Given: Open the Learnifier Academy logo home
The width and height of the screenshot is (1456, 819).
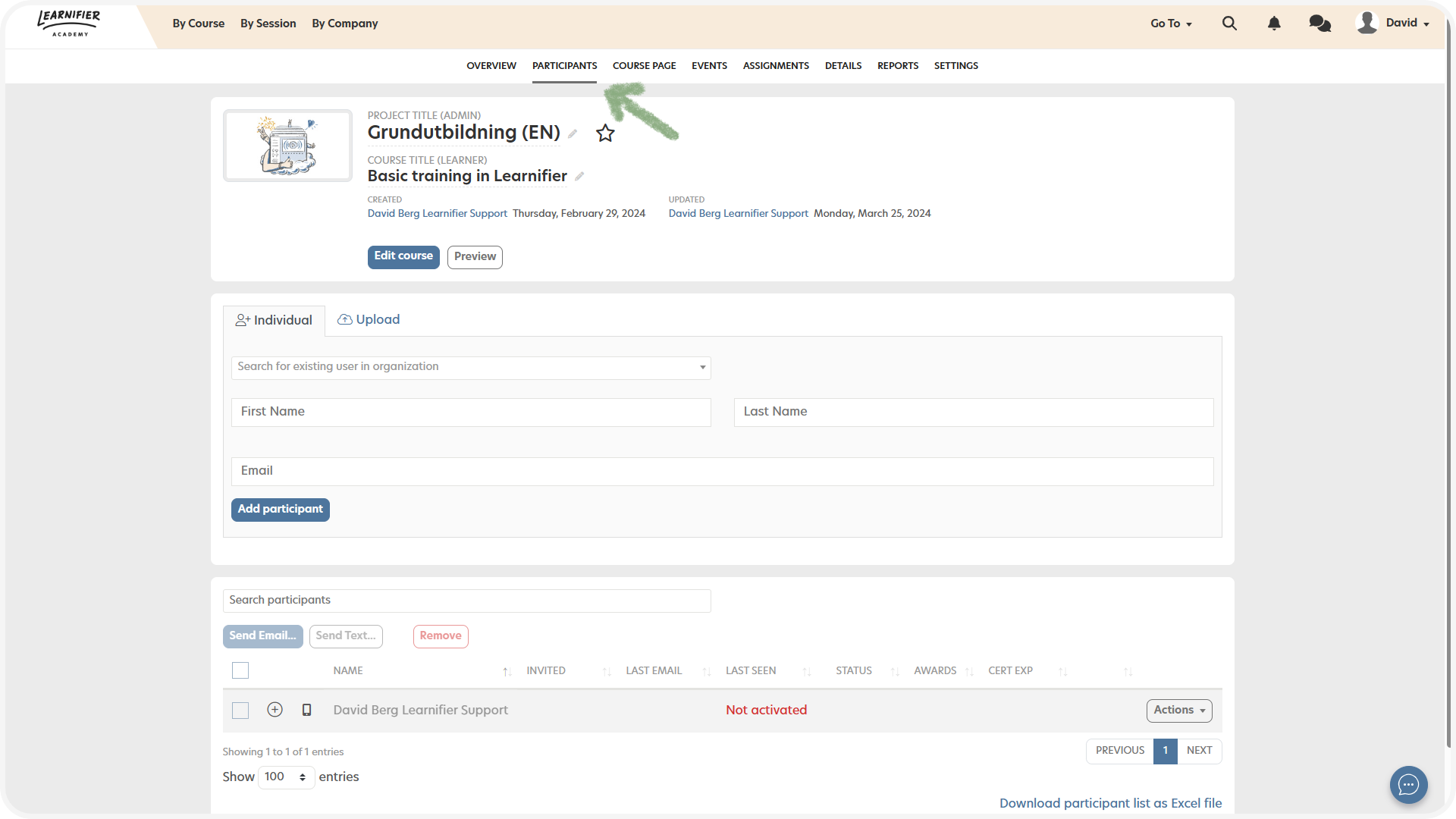Looking at the screenshot, I should click(69, 24).
